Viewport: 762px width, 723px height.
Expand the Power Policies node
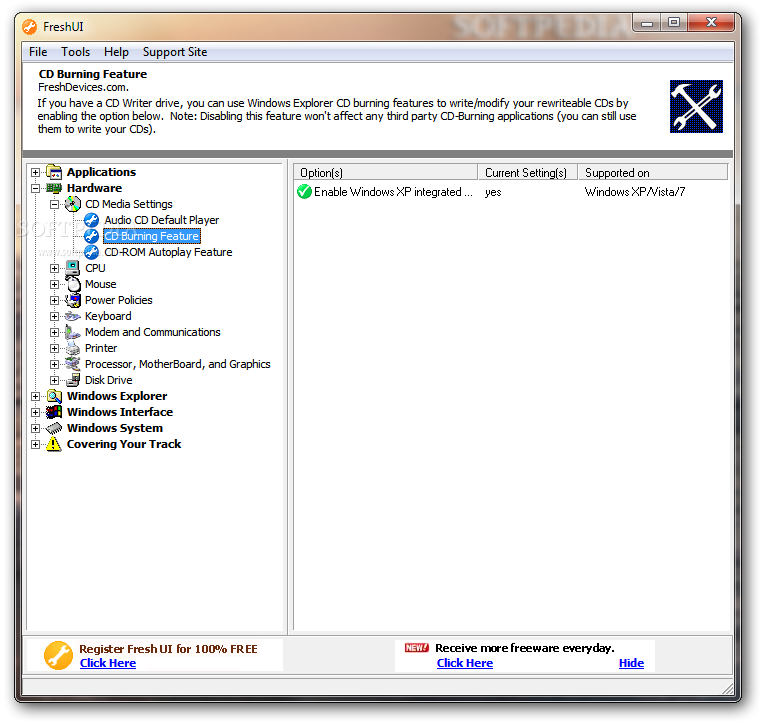tap(54, 300)
